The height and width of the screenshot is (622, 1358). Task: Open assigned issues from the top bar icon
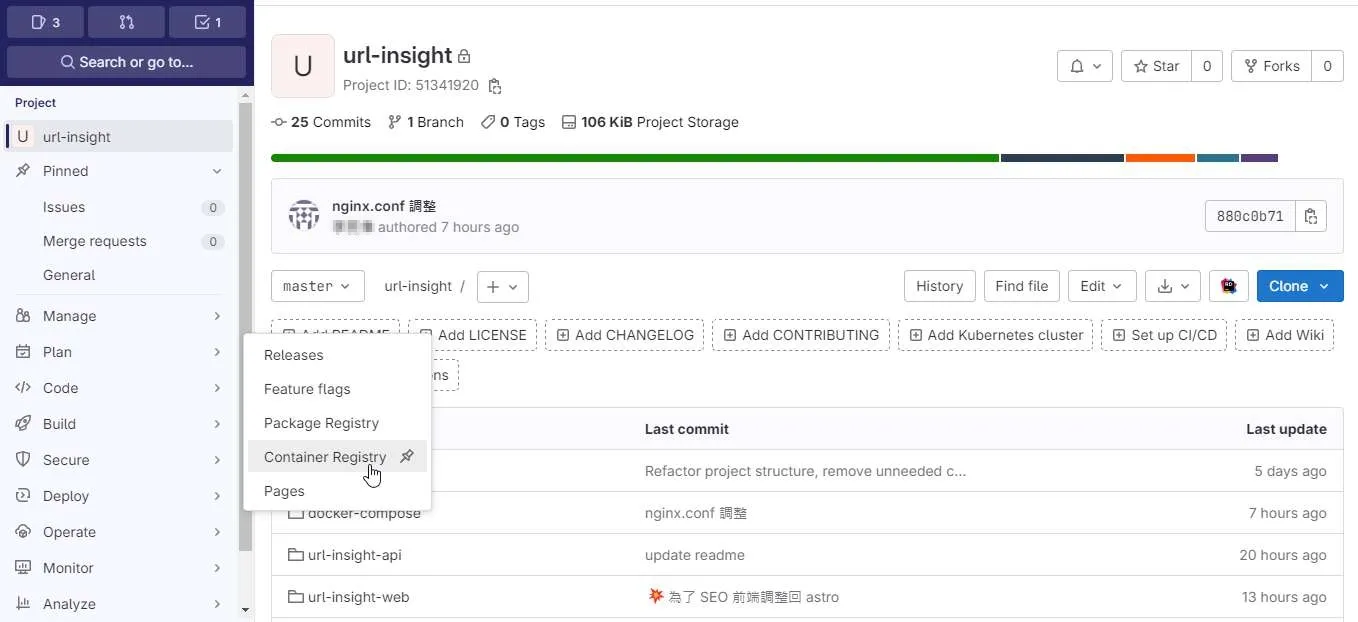pos(44,21)
